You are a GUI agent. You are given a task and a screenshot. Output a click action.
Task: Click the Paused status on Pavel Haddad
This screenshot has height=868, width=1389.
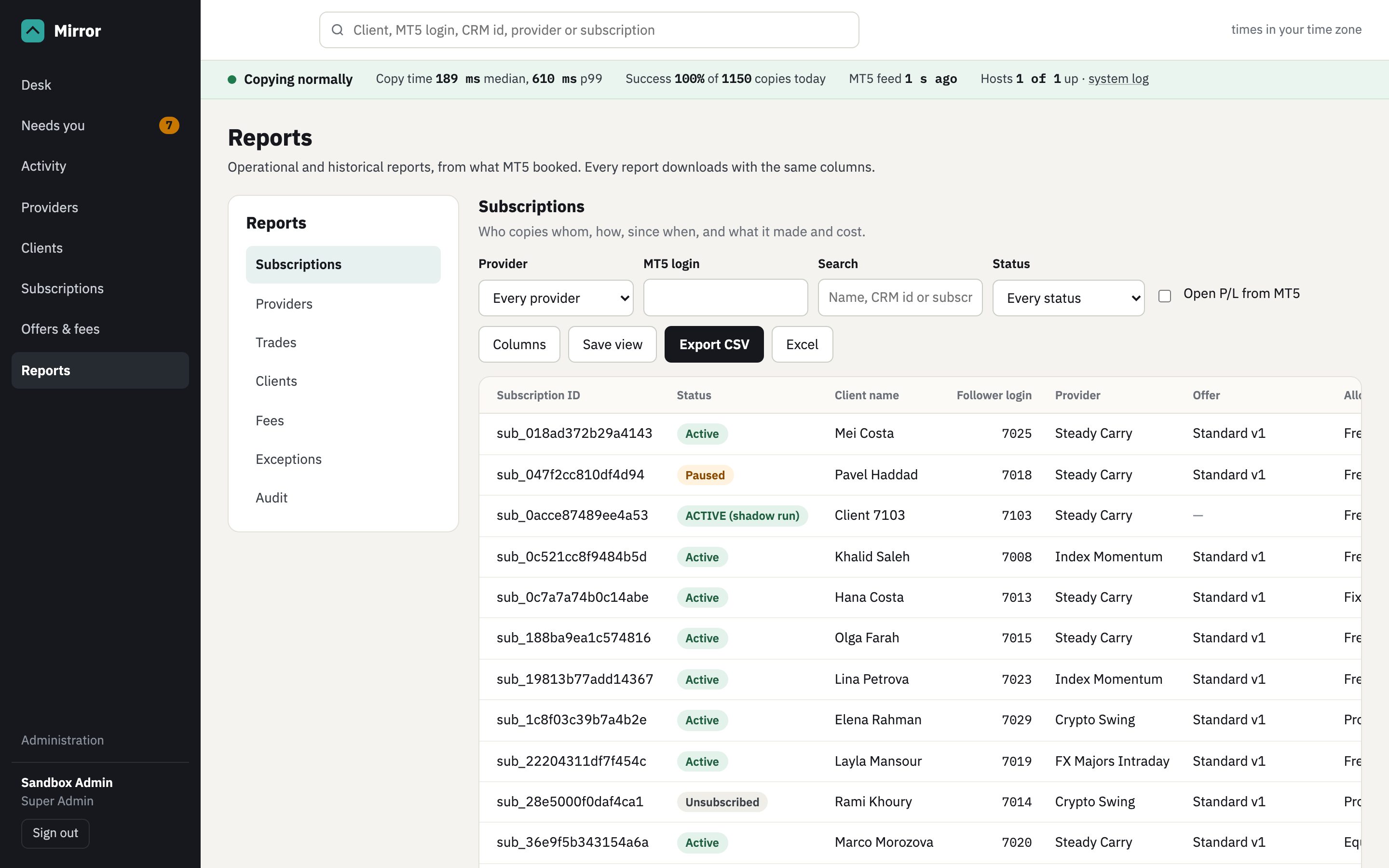click(x=705, y=475)
